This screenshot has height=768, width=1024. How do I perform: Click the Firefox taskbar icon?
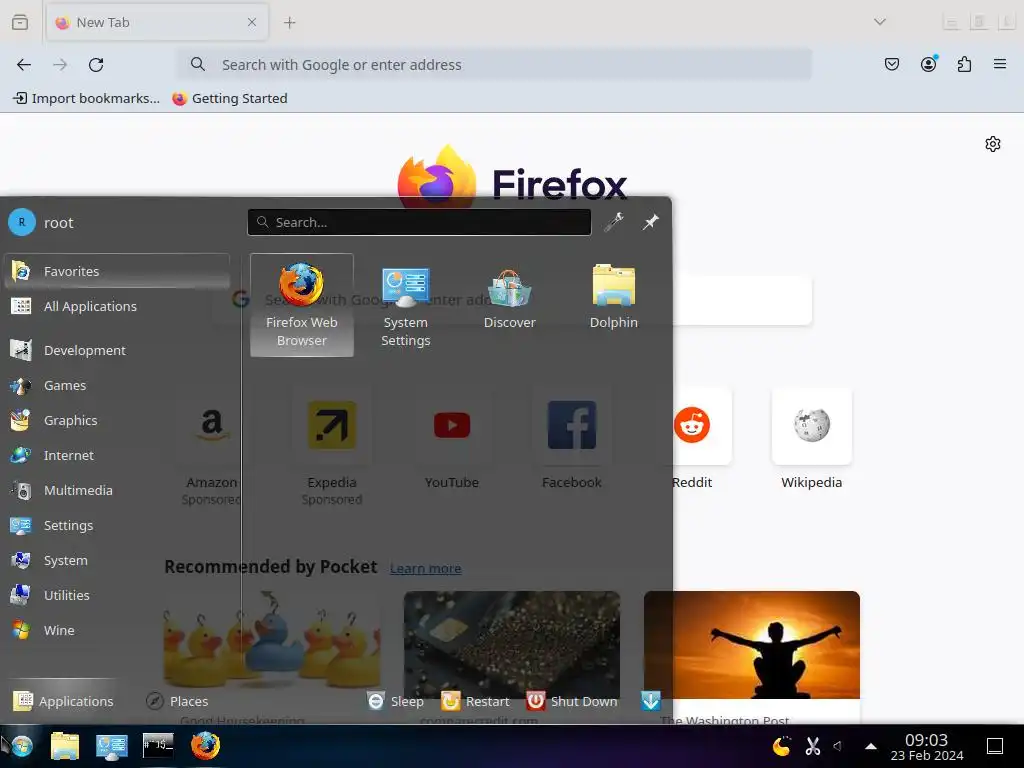(205, 746)
